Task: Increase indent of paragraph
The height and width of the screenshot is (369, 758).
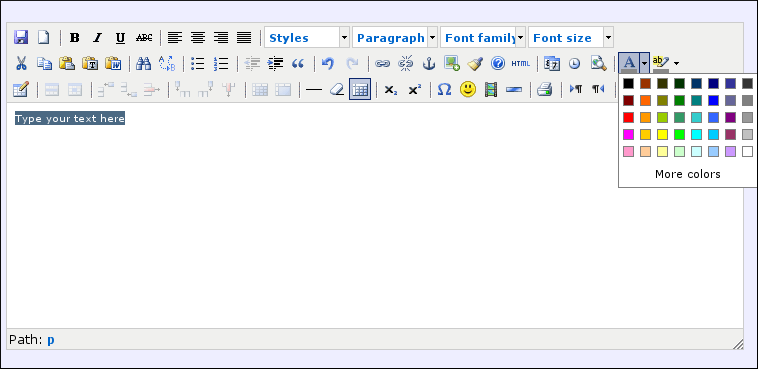Action: click(276, 63)
